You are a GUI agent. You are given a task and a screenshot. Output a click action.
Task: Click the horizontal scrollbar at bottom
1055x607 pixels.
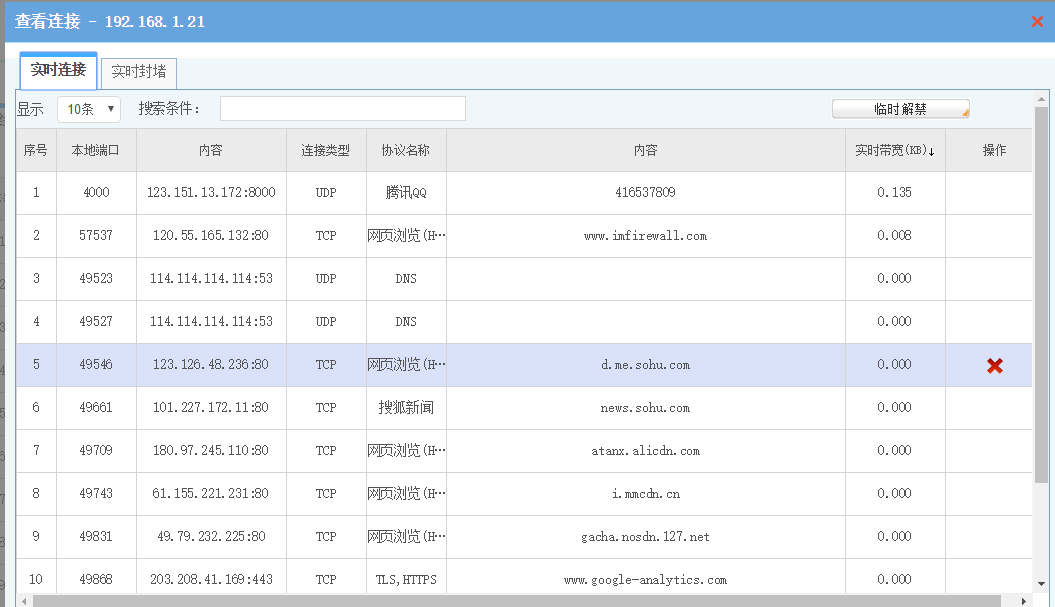[x=500, y=601]
